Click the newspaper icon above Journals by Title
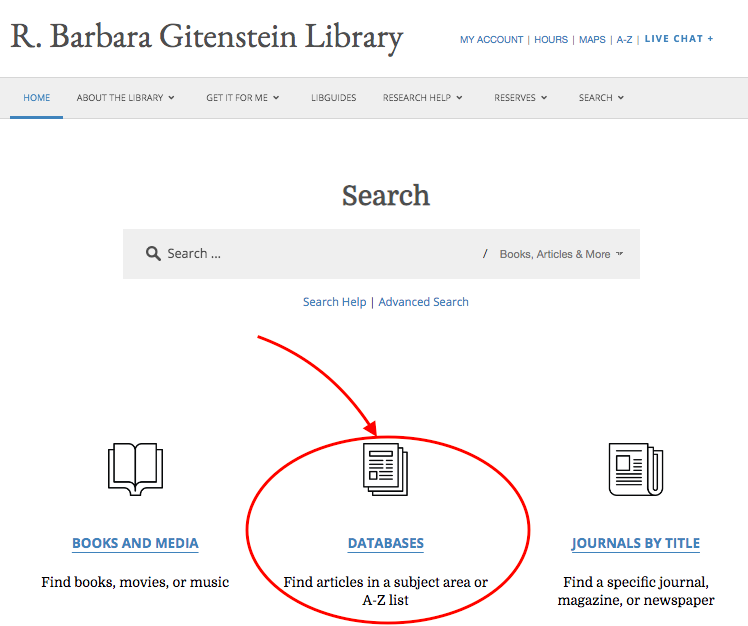Image resolution: width=748 pixels, height=626 pixels. click(x=636, y=469)
